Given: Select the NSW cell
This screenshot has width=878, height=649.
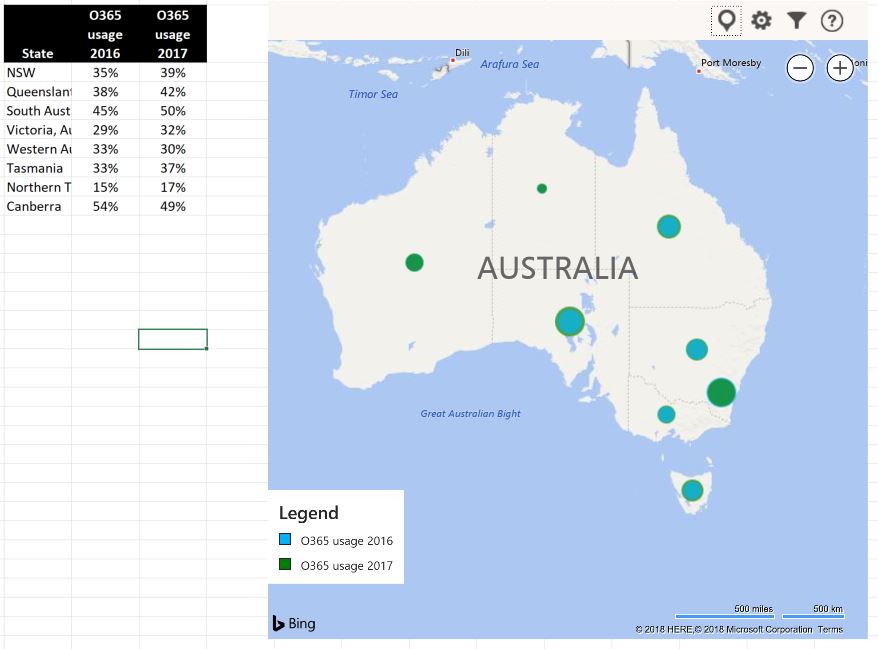Looking at the screenshot, I should [x=38, y=72].
